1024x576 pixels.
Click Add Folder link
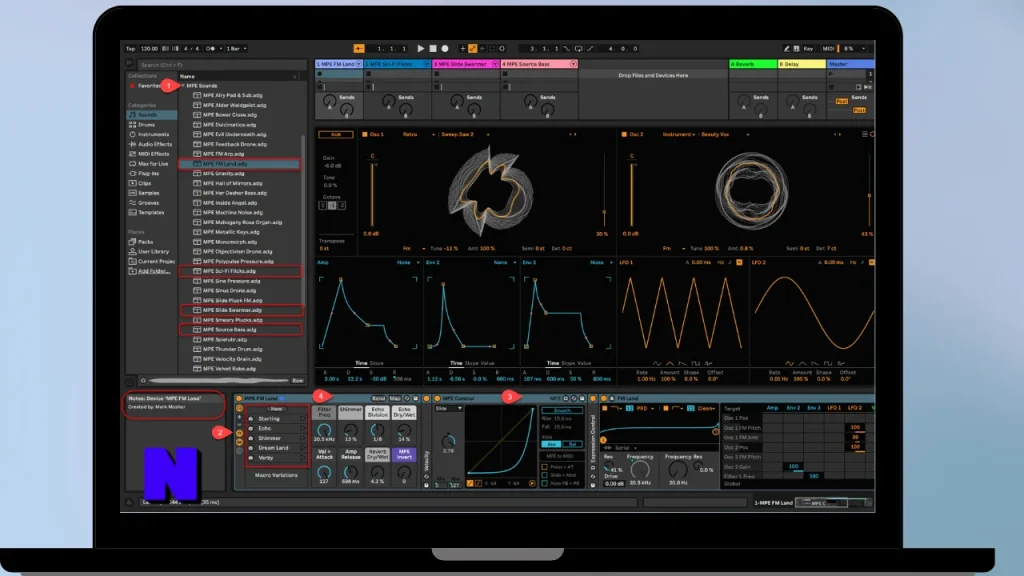(153, 271)
